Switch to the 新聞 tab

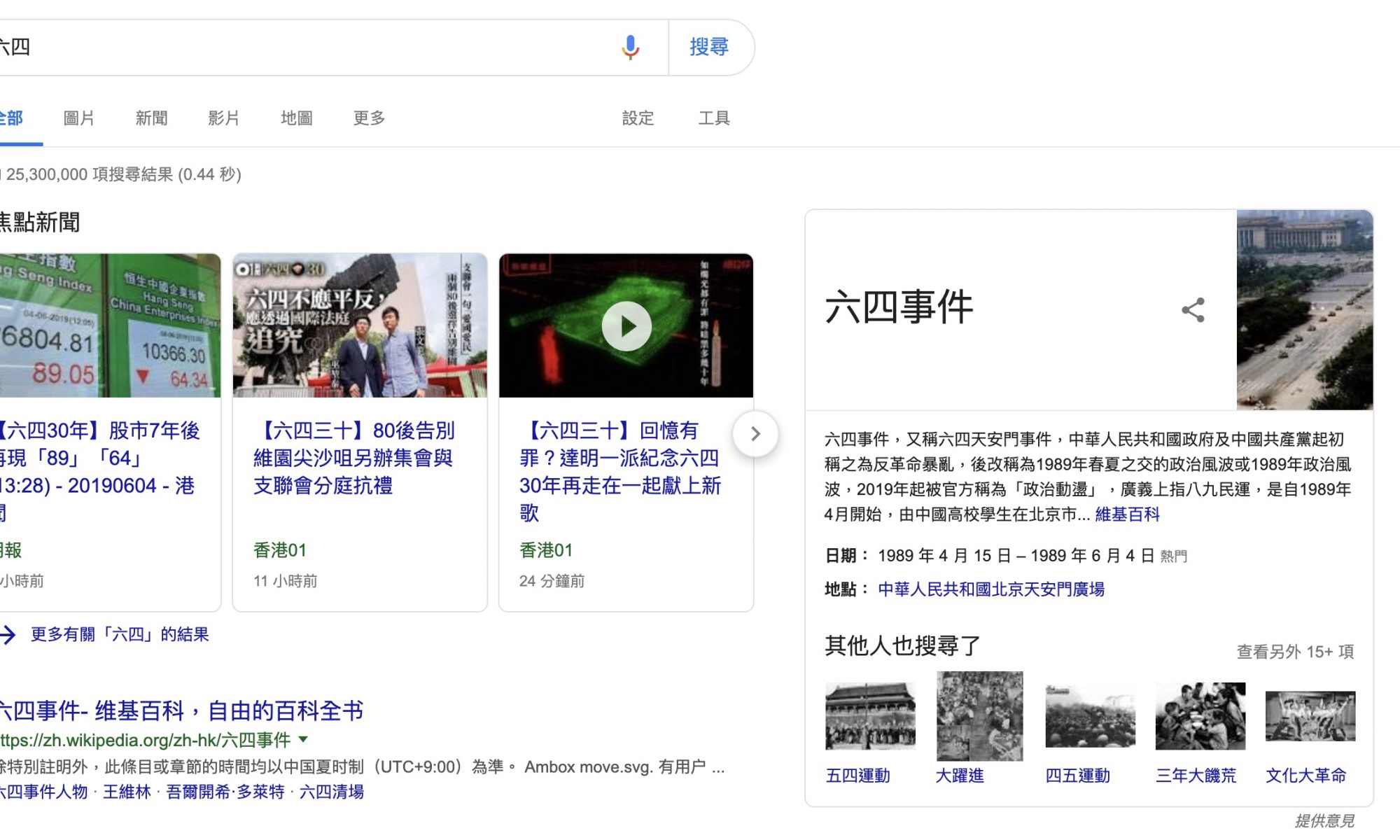(151, 118)
